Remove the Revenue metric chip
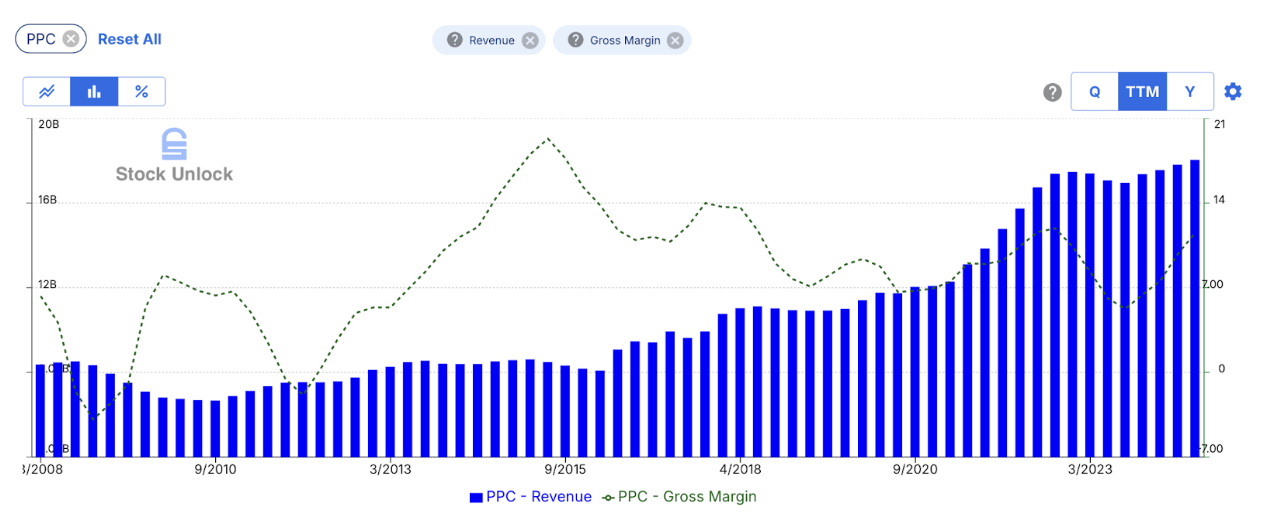This screenshot has height=526, width=1262. click(530, 40)
